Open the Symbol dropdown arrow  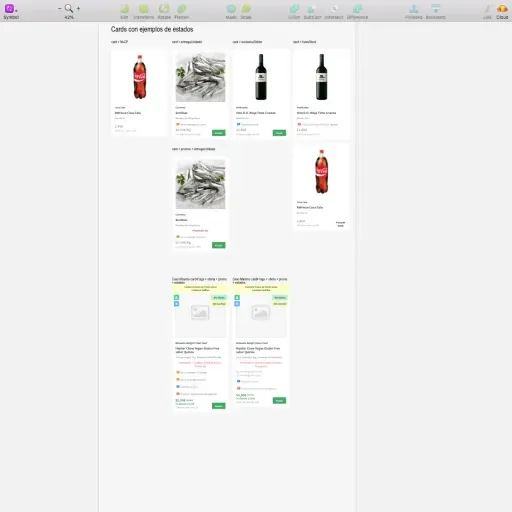[16, 11]
